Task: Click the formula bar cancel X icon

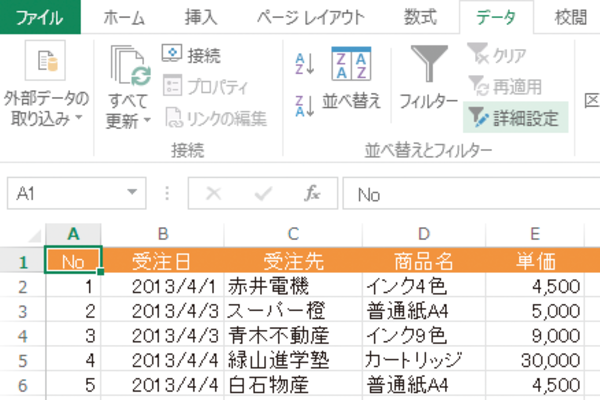Action: pyautogui.click(x=214, y=194)
